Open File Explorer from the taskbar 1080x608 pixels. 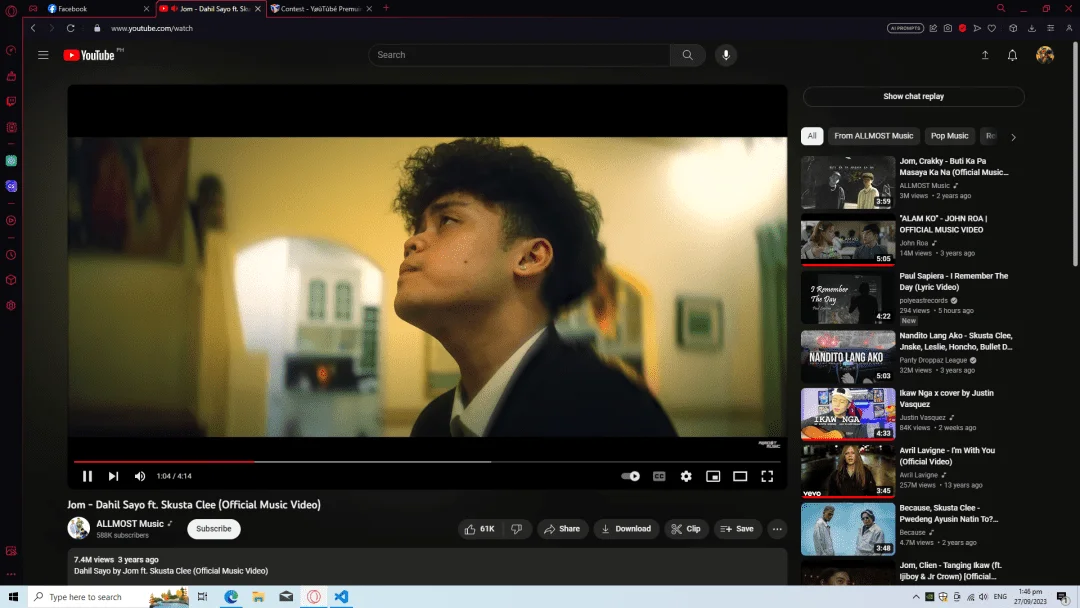tap(258, 597)
